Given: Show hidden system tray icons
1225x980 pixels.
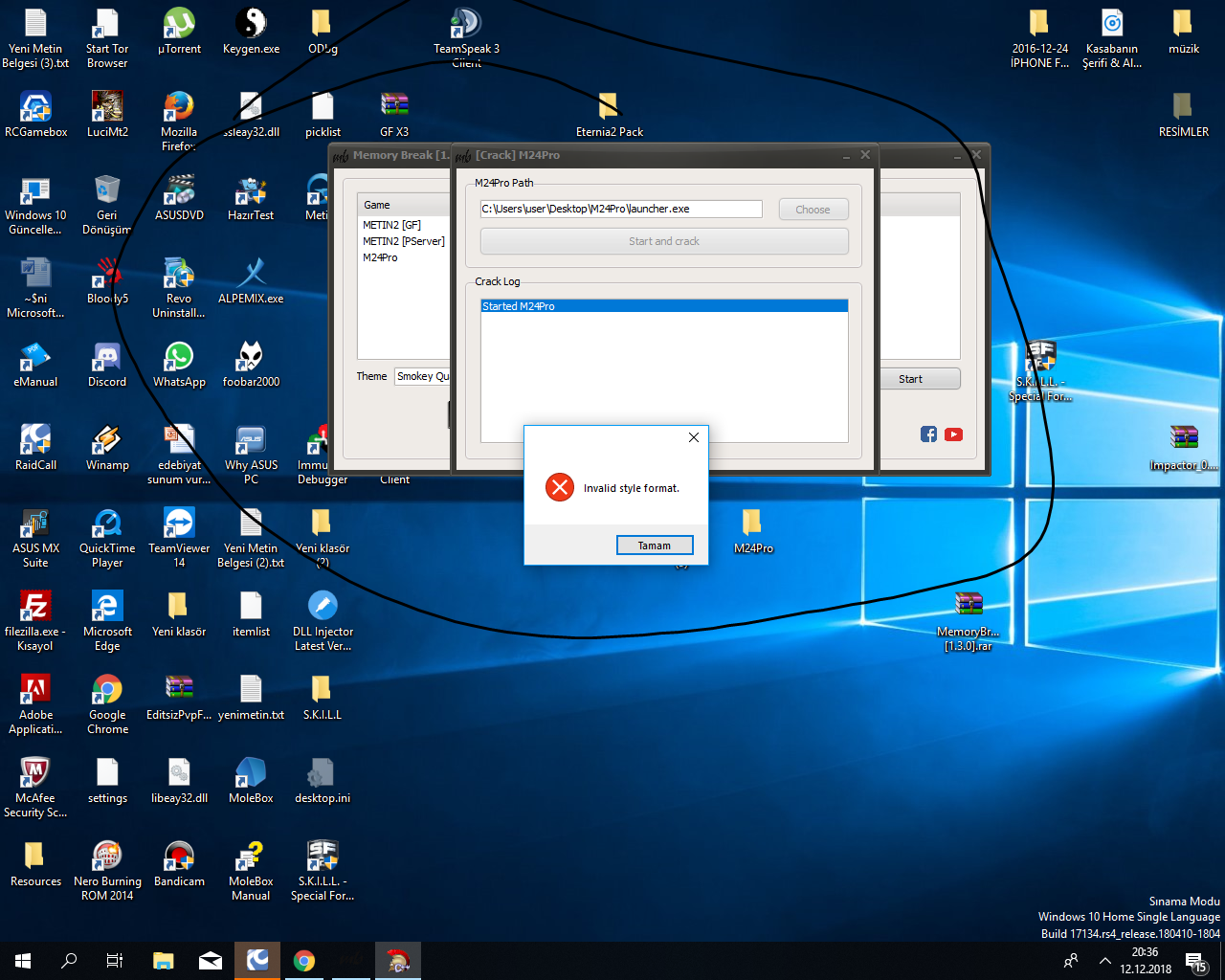Looking at the screenshot, I should (1104, 961).
